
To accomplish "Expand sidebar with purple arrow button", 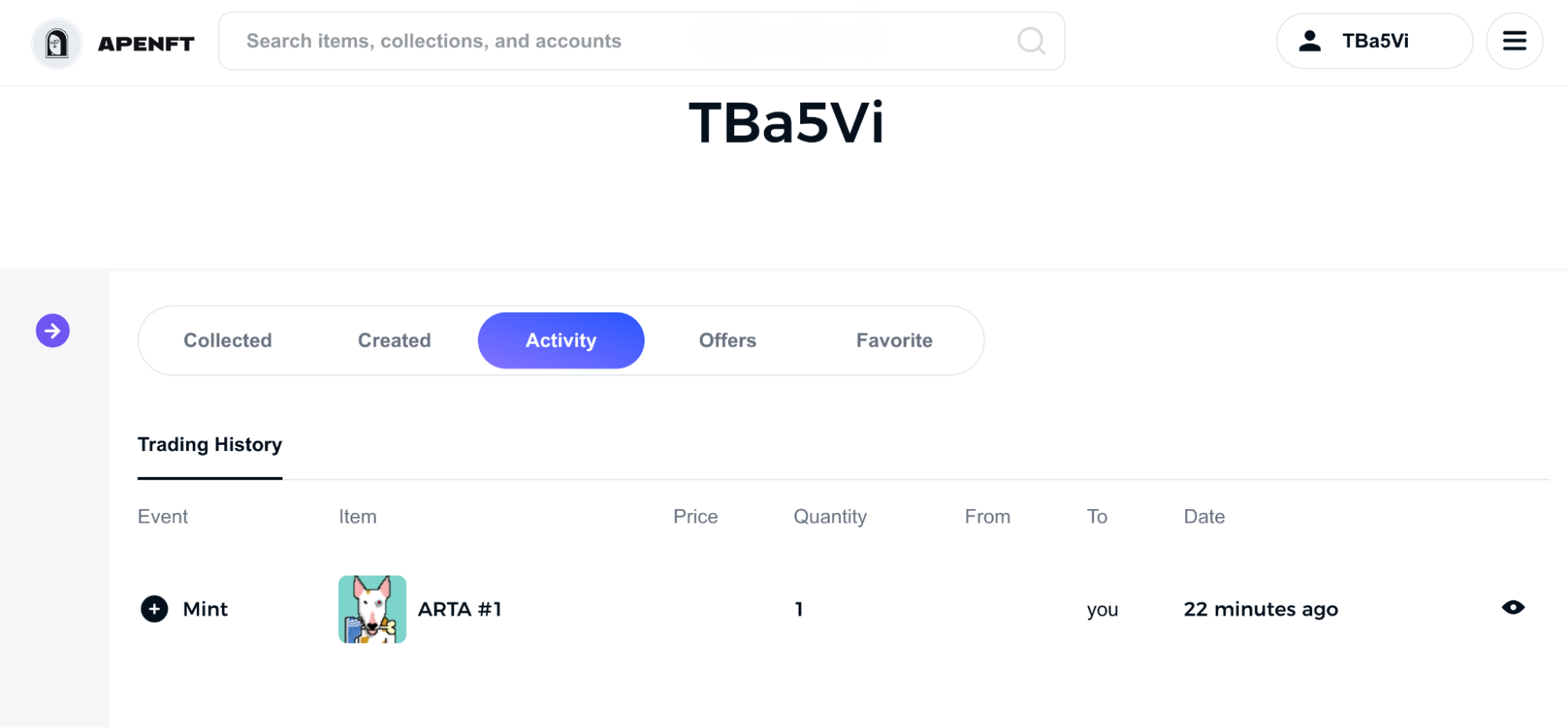I will tap(53, 330).
